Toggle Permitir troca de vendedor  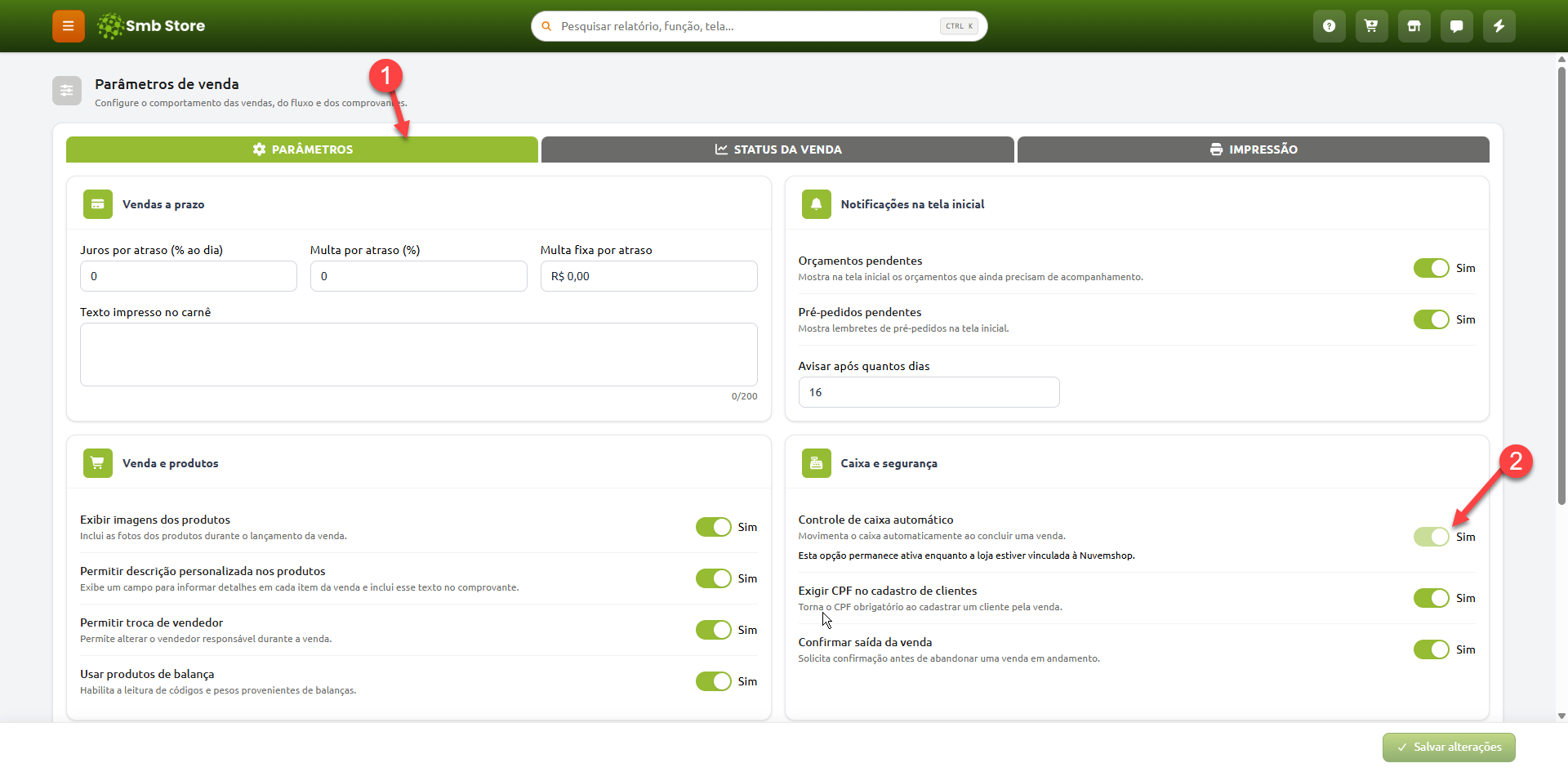point(714,630)
